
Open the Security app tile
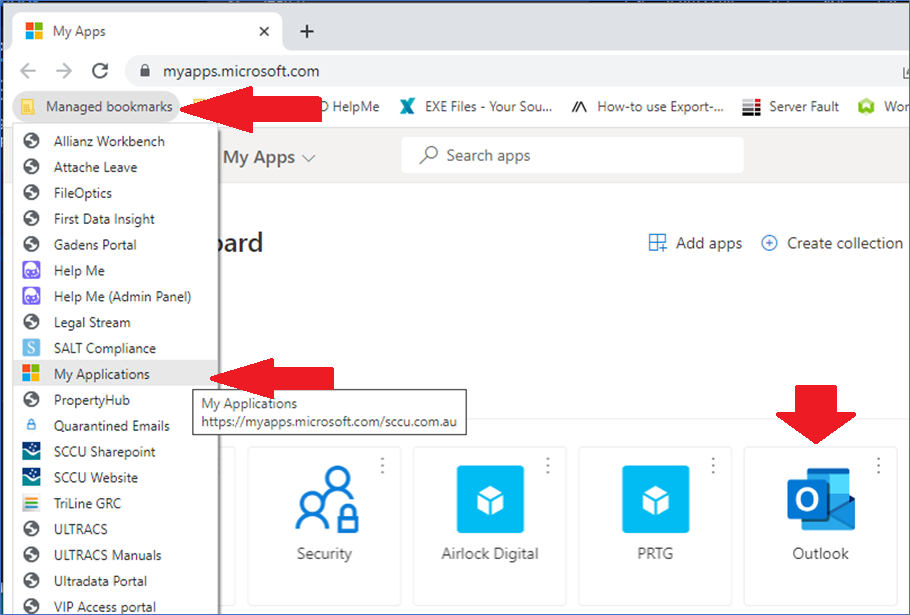pos(324,526)
